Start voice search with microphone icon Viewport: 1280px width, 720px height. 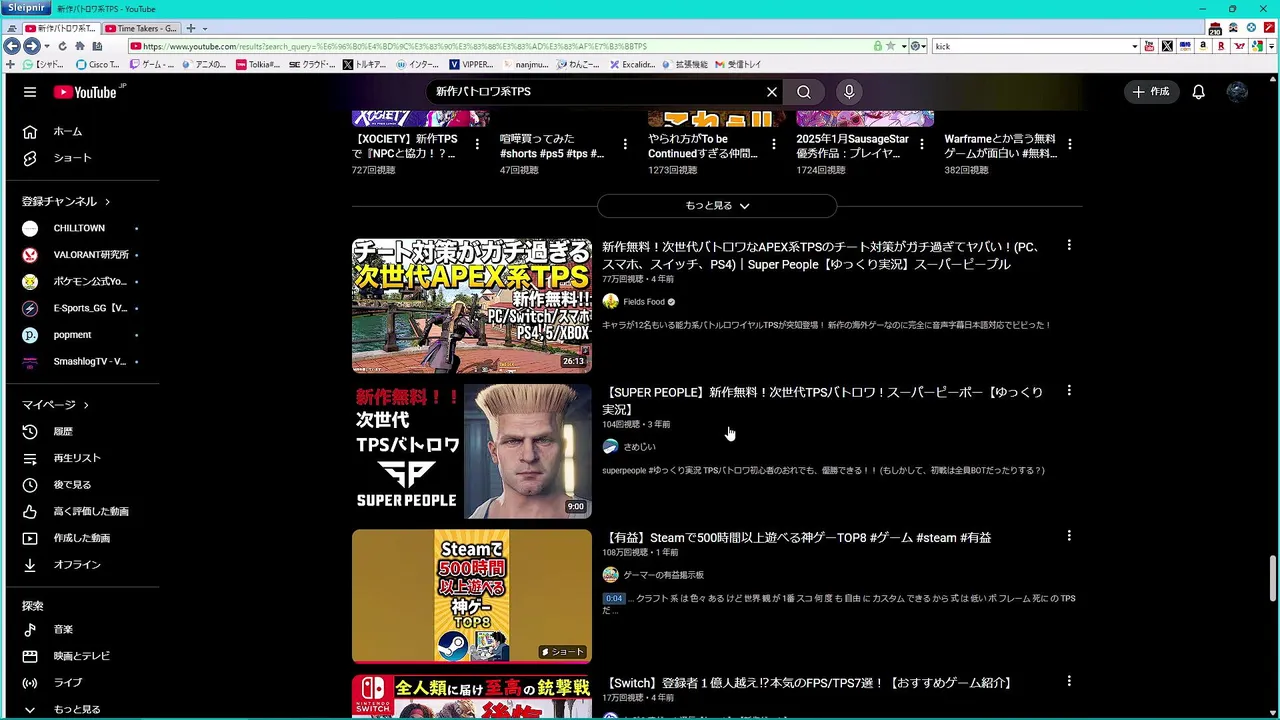pyautogui.click(x=849, y=92)
